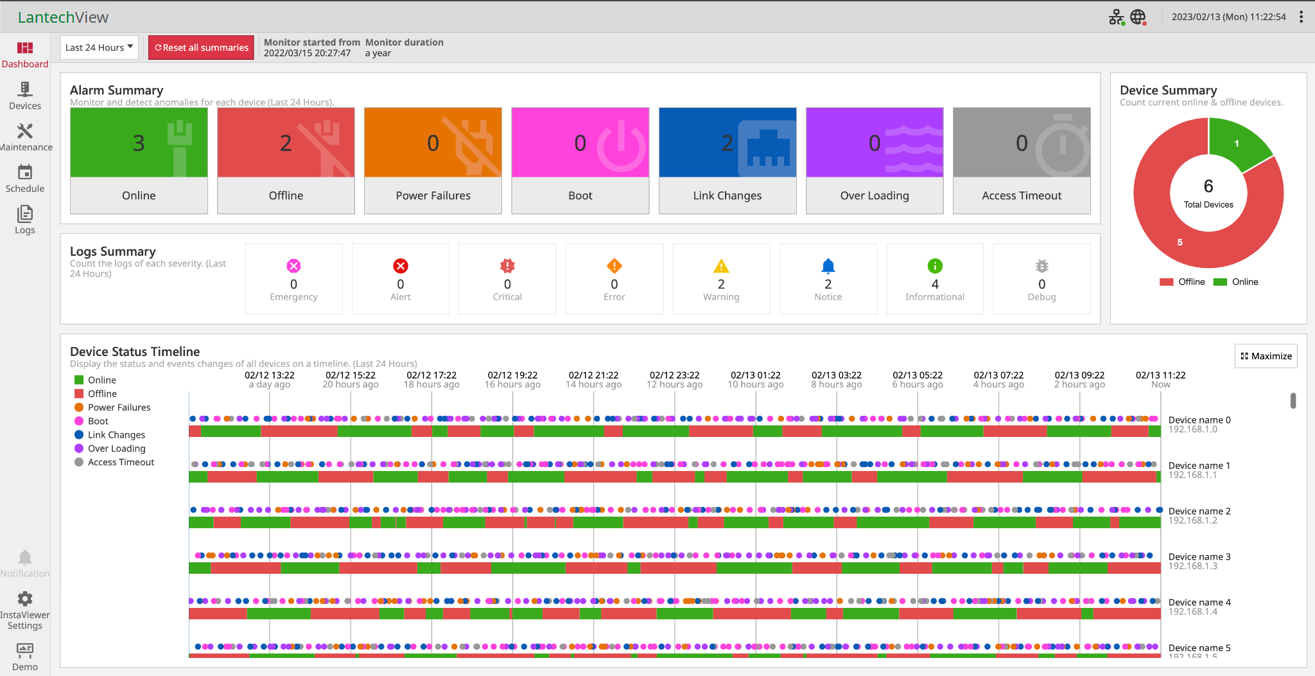Select the Link Changes alarm card
The width and height of the screenshot is (1315, 676).
click(x=727, y=160)
